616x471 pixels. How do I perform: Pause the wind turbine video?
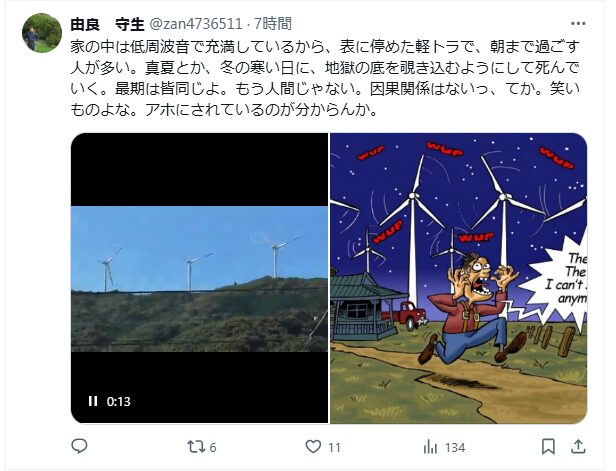(x=93, y=401)
